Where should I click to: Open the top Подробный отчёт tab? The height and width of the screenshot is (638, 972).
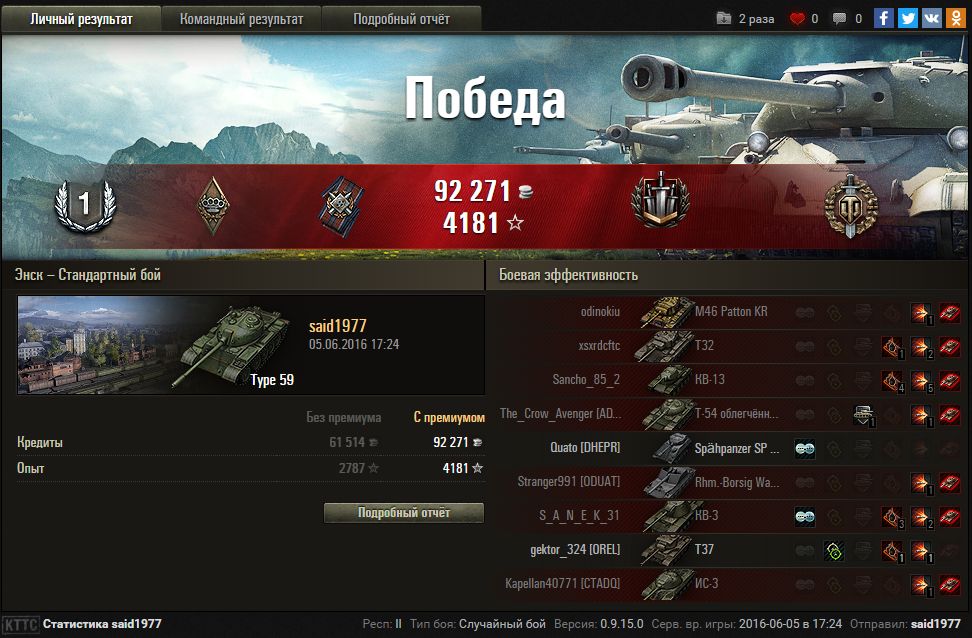click(401, 19)
